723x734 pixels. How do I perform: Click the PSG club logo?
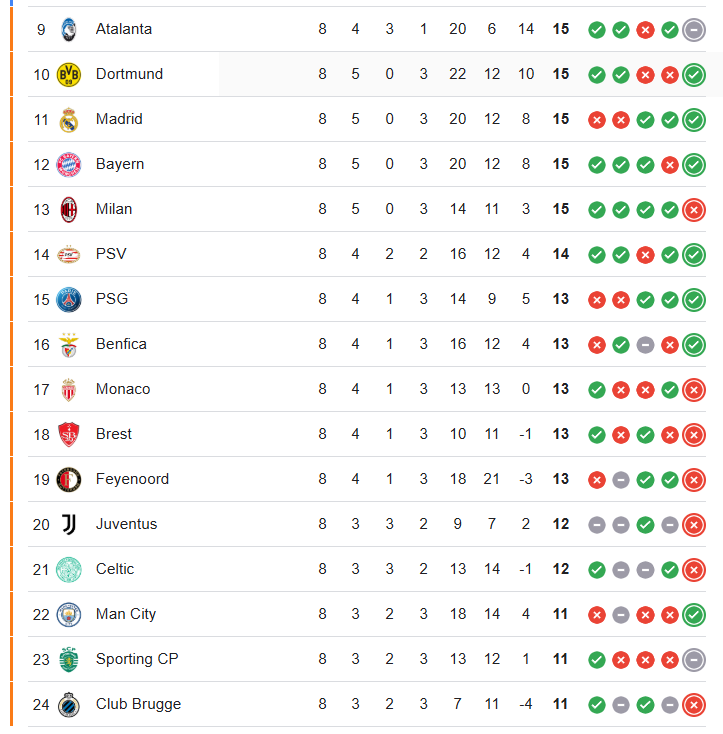(69, 300)
